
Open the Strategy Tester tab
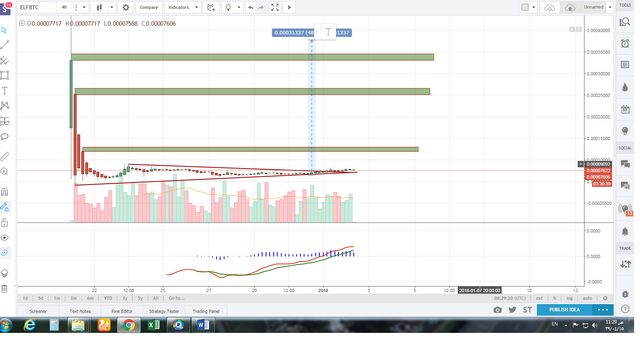[x=164, y=311]
